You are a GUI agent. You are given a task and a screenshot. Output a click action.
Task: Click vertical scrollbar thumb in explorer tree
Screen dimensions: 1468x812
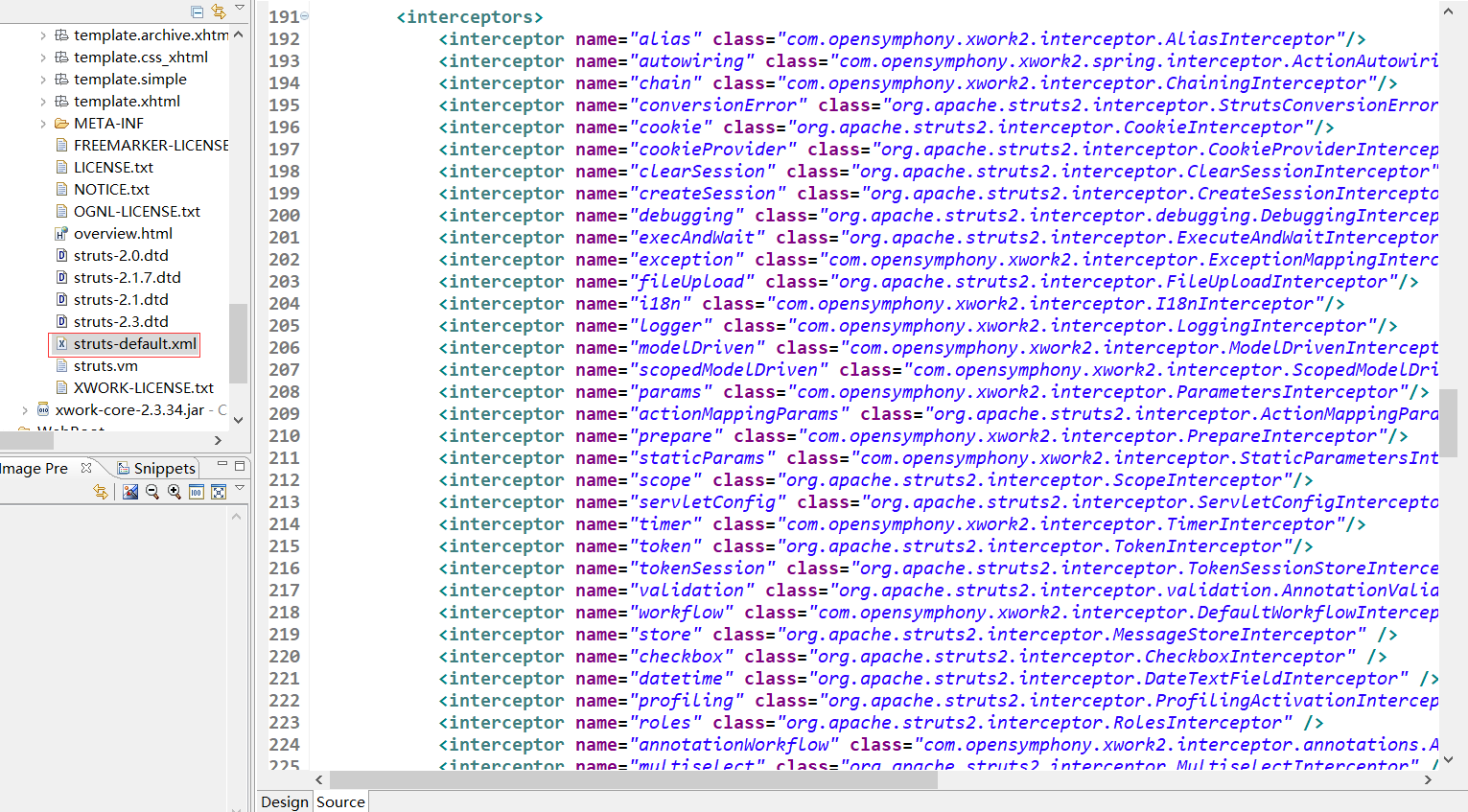238,343
